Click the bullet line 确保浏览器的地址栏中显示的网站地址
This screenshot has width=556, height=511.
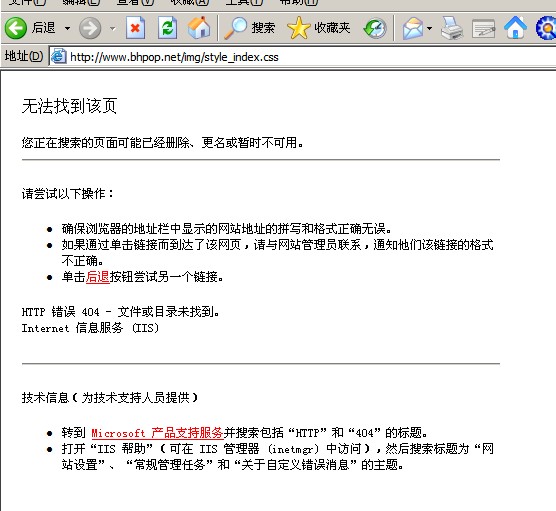(x=227, y=229)
